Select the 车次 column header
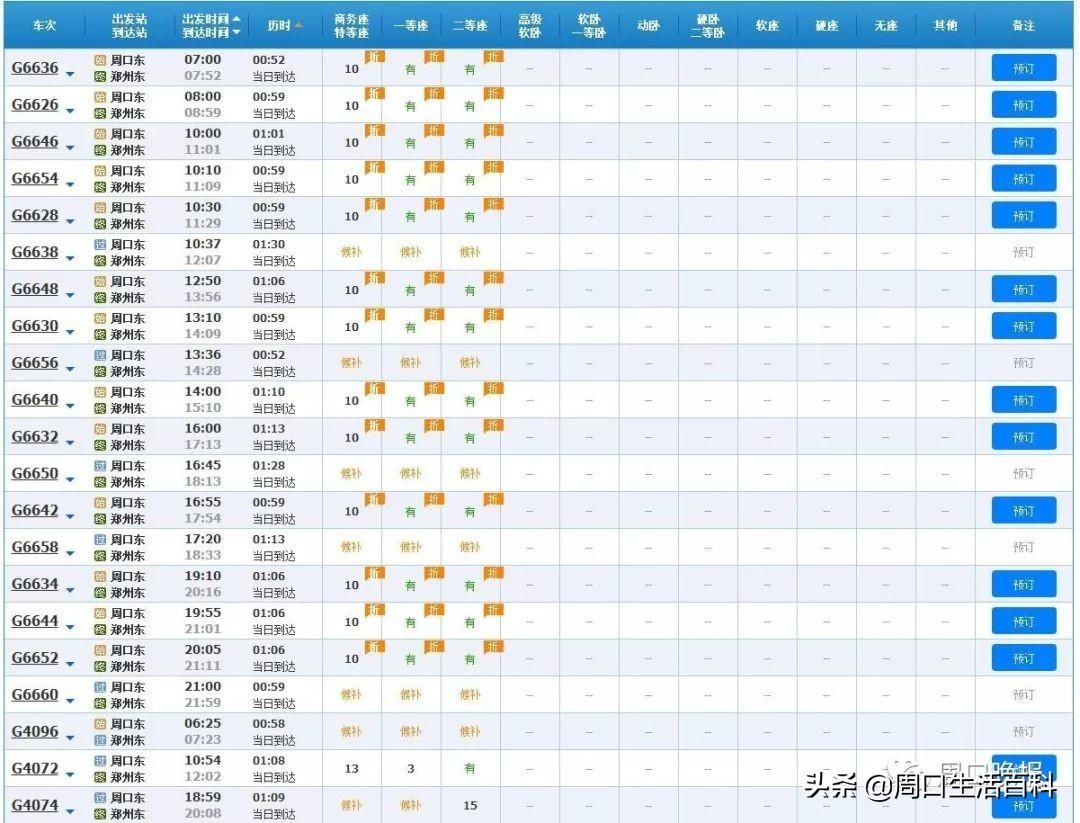1080x823 pixels. click(44, 25)
